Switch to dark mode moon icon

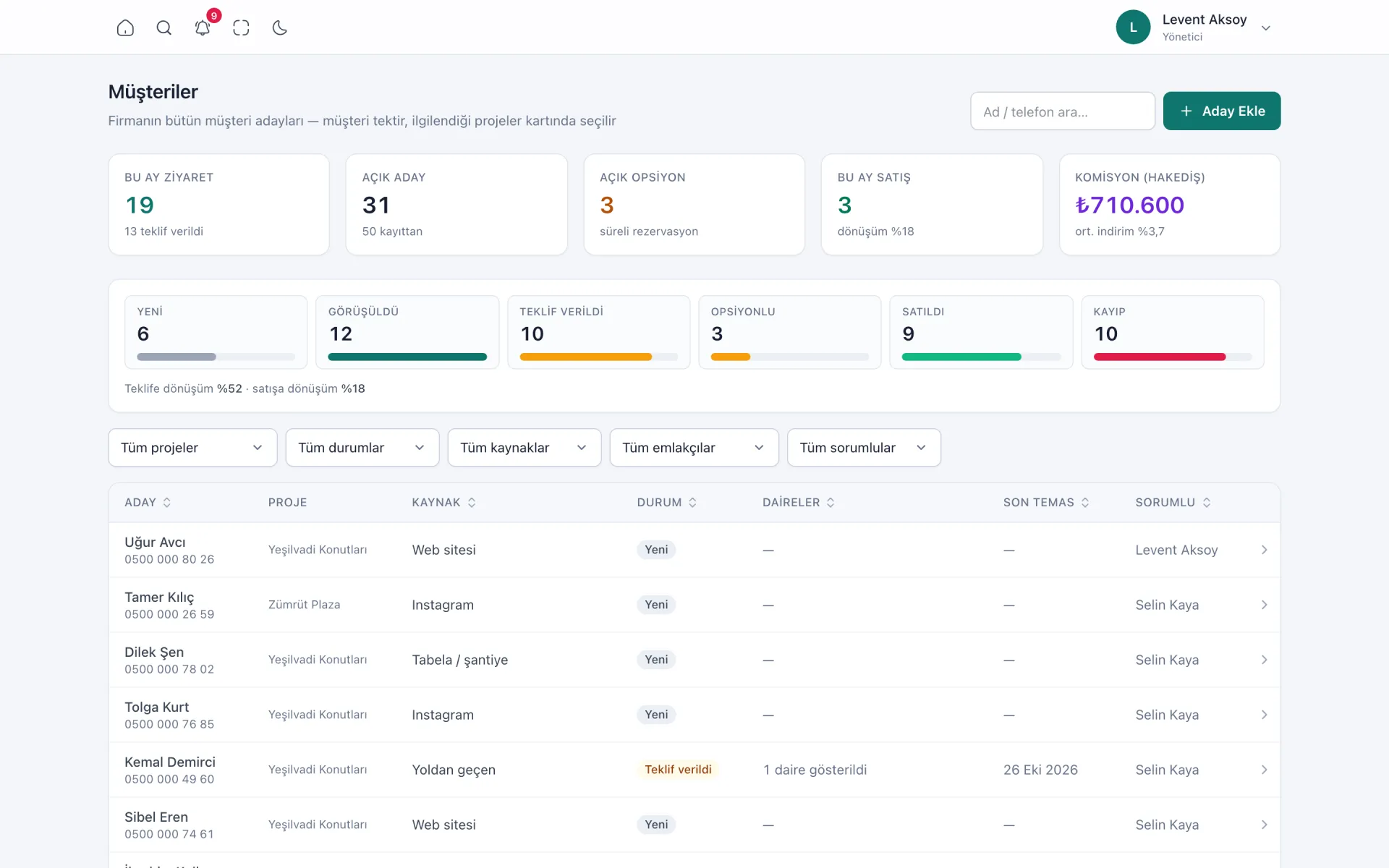click(280, 27)
